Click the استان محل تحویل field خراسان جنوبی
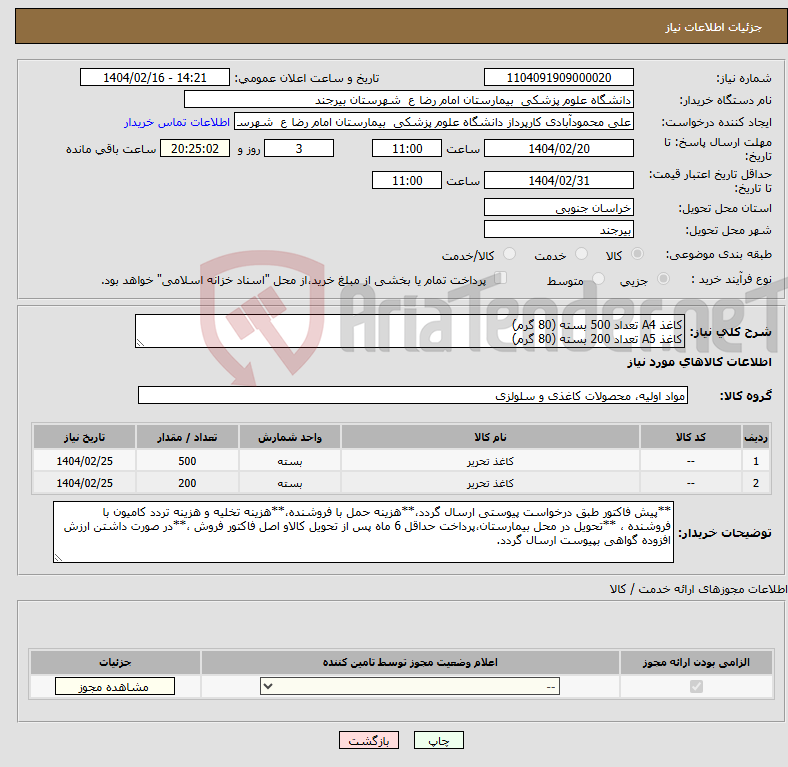 tap(558, 208)
